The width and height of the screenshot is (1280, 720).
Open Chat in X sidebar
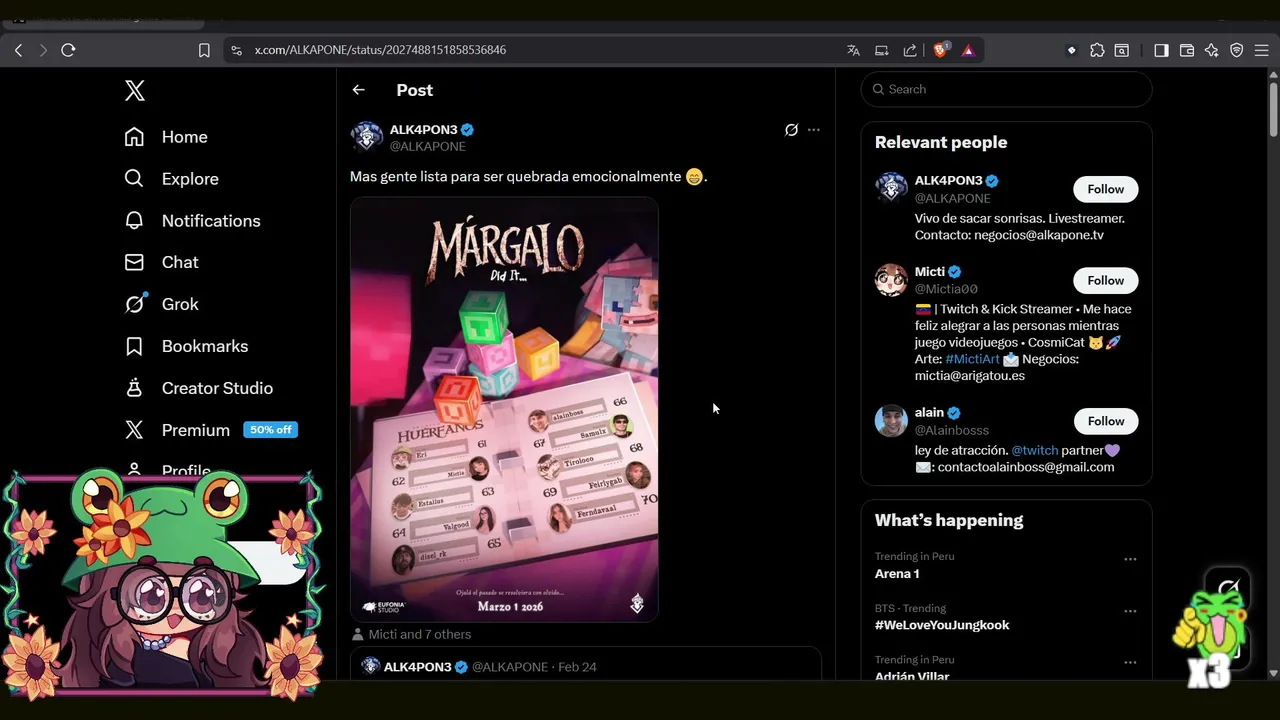coord(161,262)
